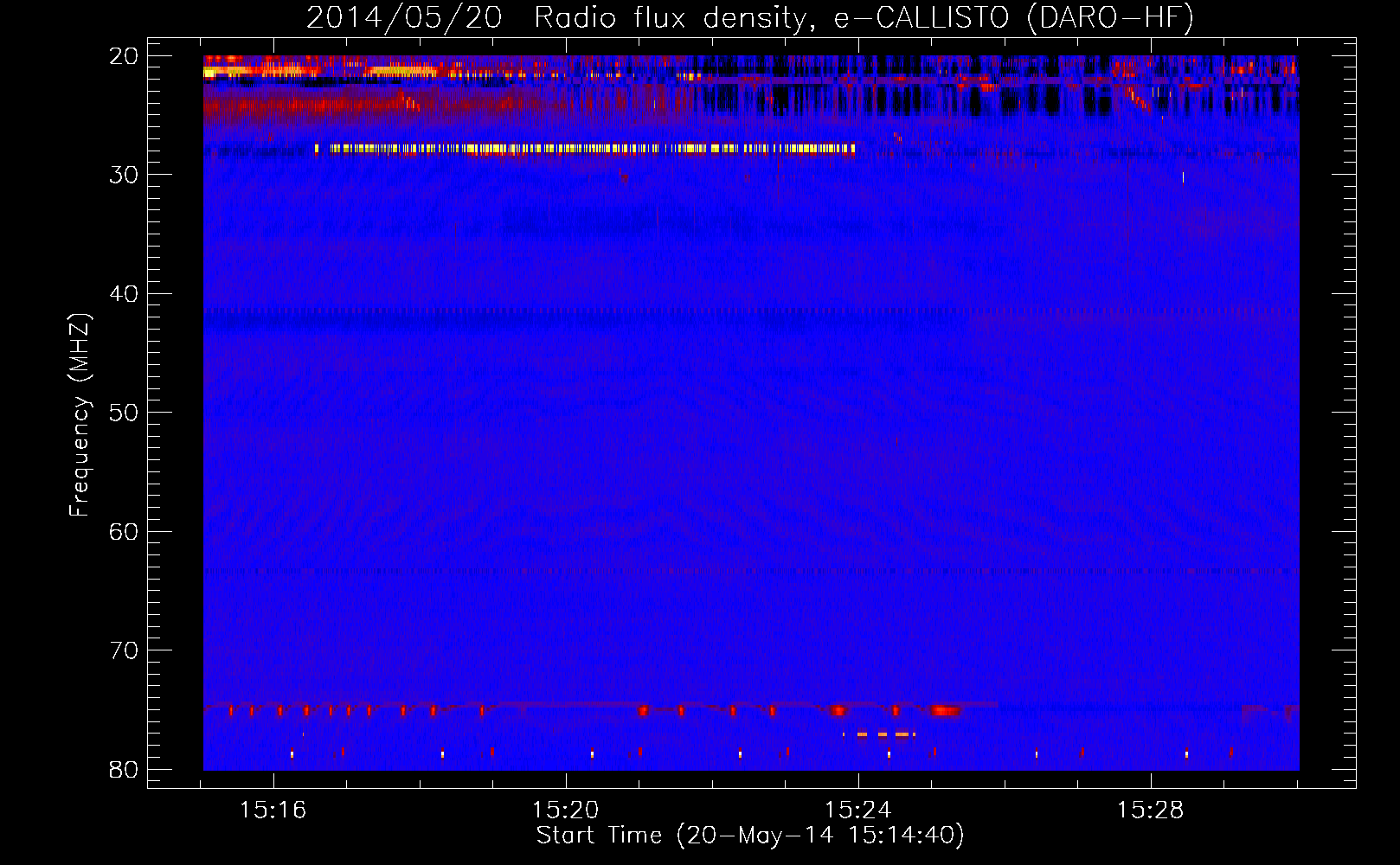Click the 30 MHz frequency tick label
Viewport: 1400px width, 865px height.
tap(124, 175)
